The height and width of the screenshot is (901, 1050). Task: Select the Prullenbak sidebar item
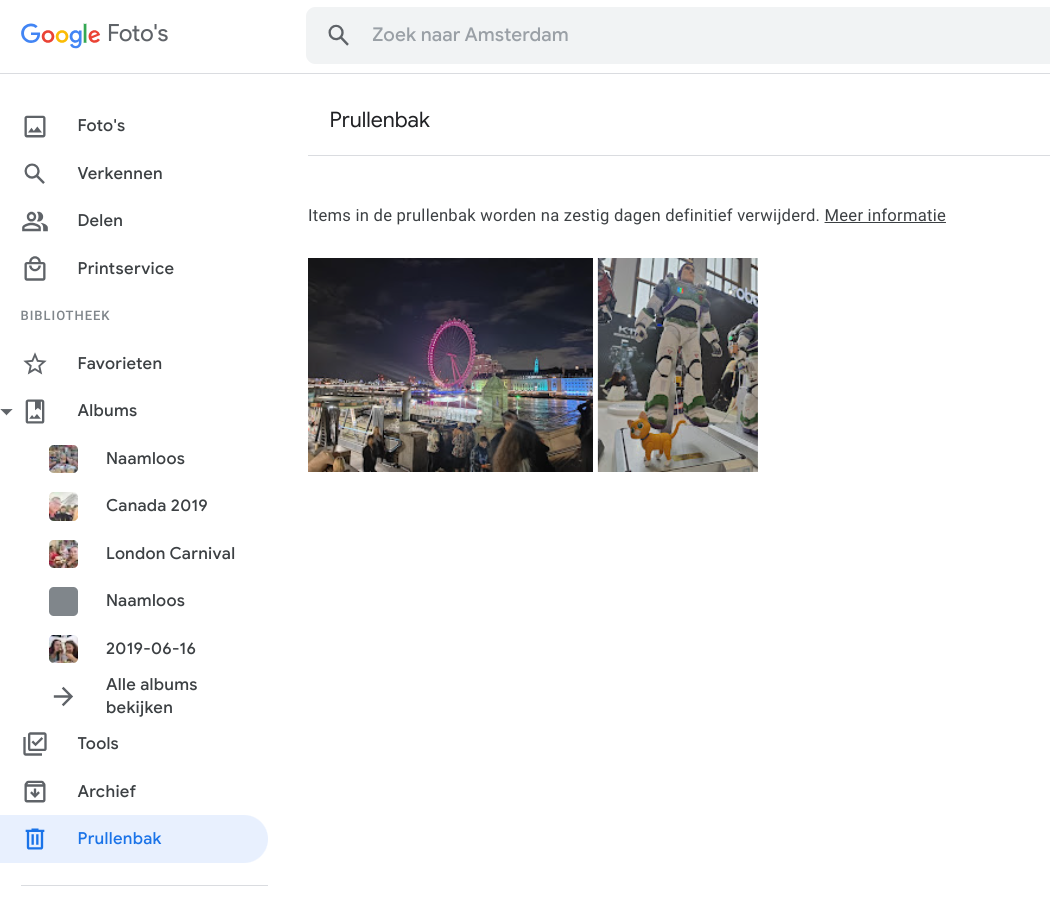pos(134,839)
